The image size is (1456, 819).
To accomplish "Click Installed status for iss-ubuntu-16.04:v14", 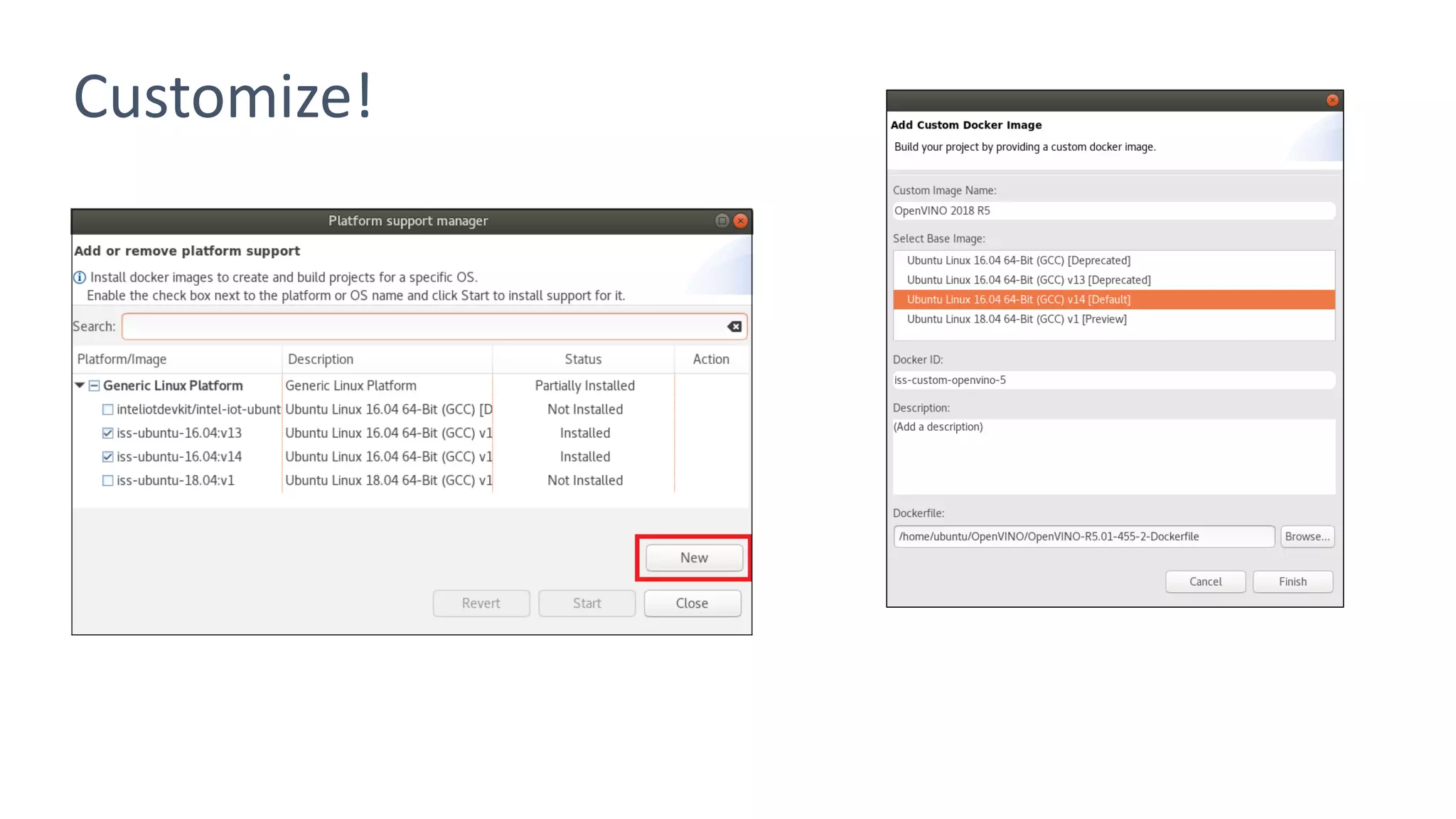I will tap(584, 456).
